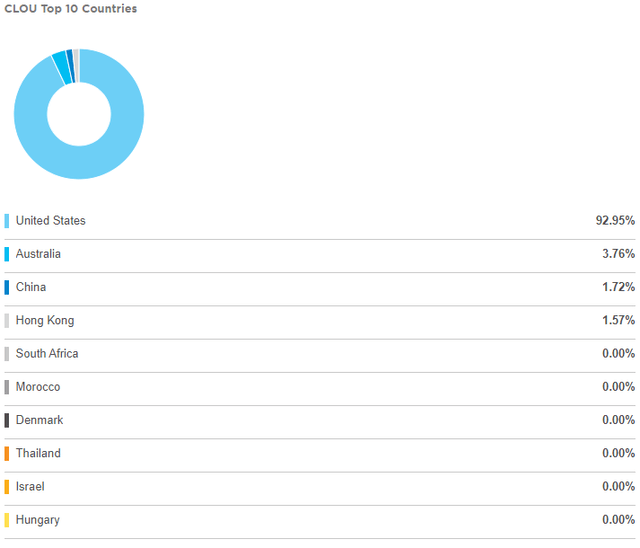Click the Thailand country label
640x548 pixels.
pos(38,453)
